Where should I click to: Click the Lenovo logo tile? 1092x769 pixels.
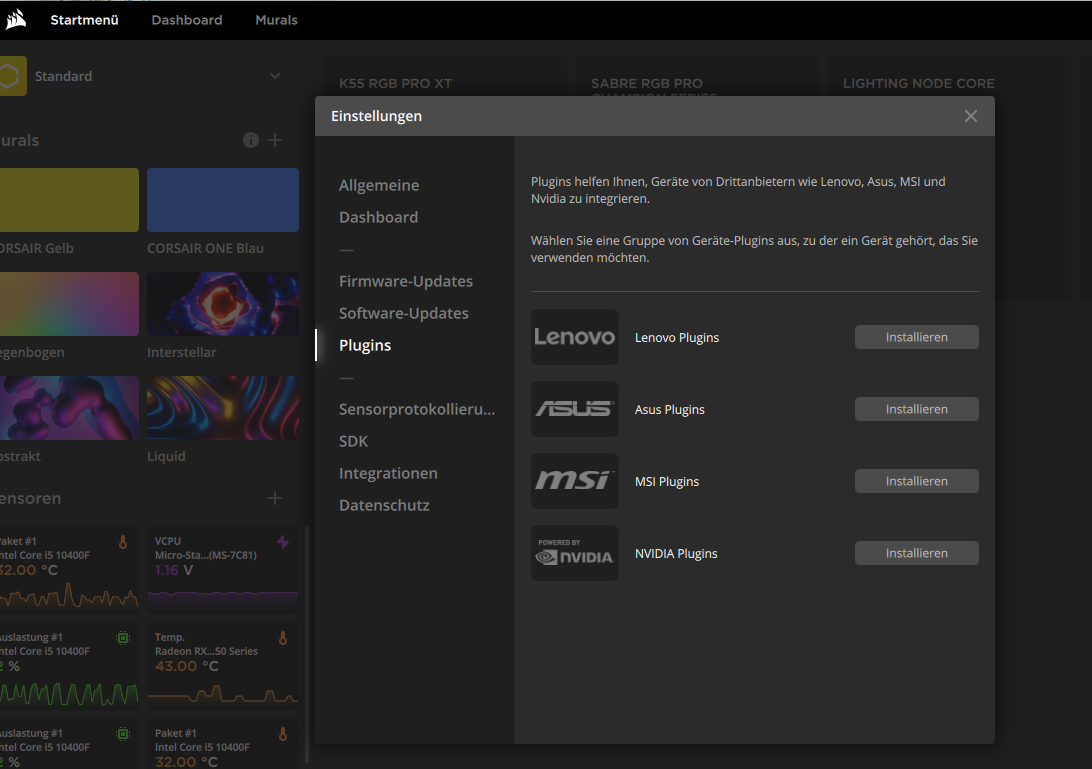coord(575,337)
